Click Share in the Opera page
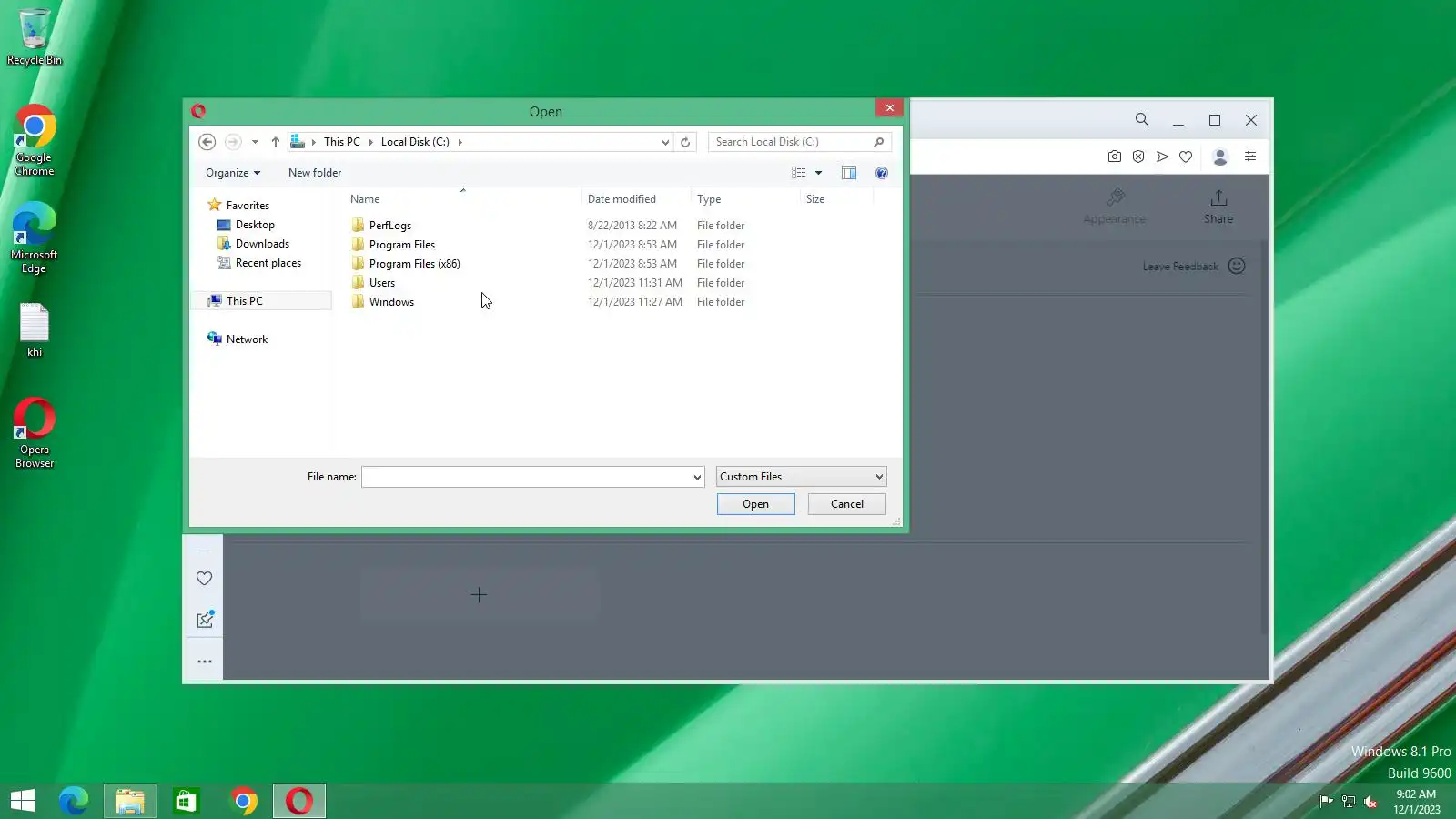 (x=1218, y=207)
